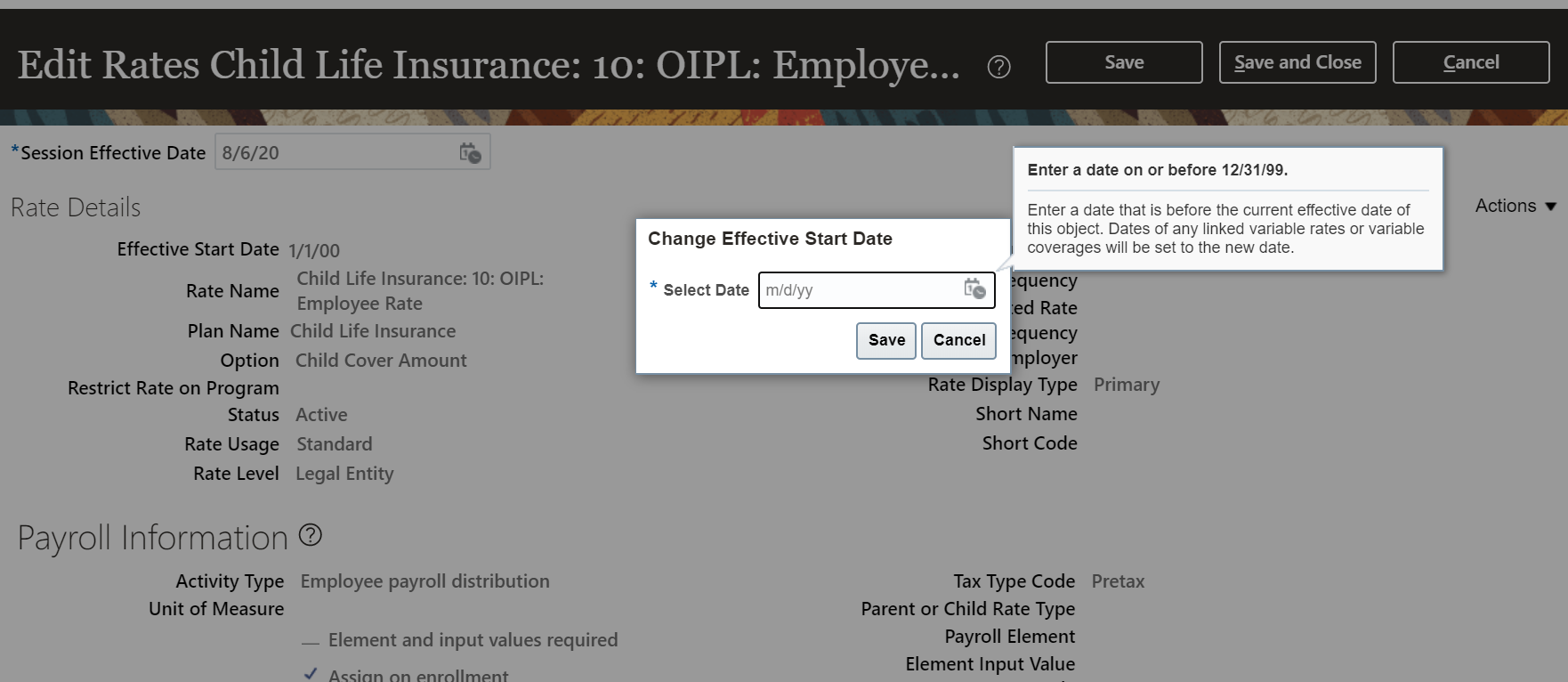Click the Effective Start Date value 1/1/00

(314, 251)
